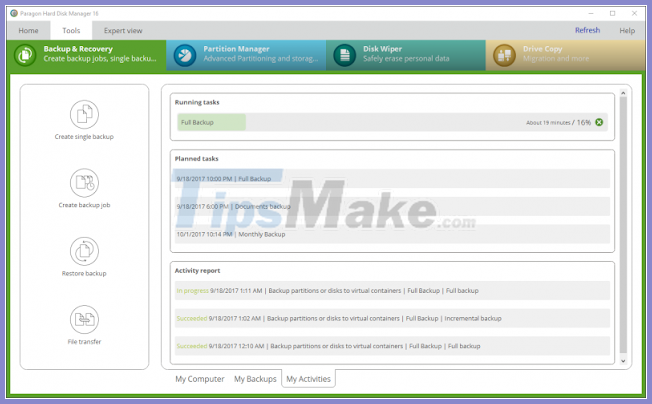Click the Create backup job label
Image resolution: width=652 pixels, height=404 pixels.
(84, 205)
